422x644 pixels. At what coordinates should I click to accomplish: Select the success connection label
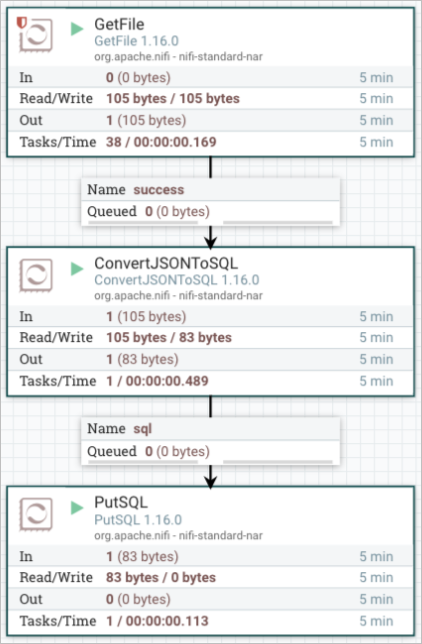pyautogui.click(x=159, y=190)
